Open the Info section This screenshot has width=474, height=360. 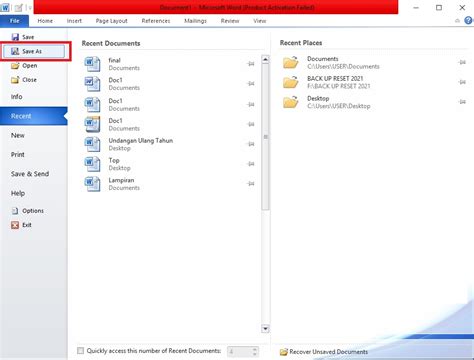pyautogui.click(x=17, y=97)
